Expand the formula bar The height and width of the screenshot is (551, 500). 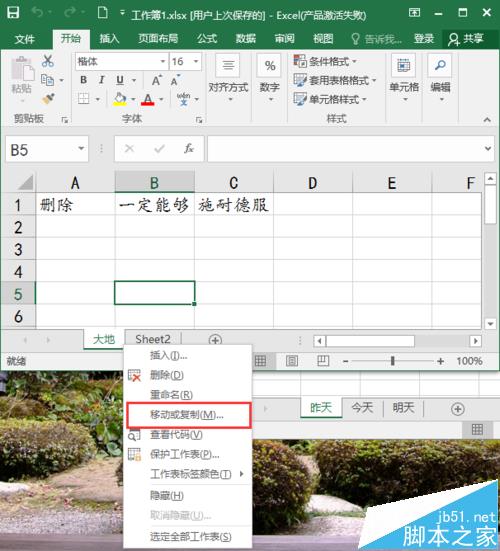coord(488,149)
